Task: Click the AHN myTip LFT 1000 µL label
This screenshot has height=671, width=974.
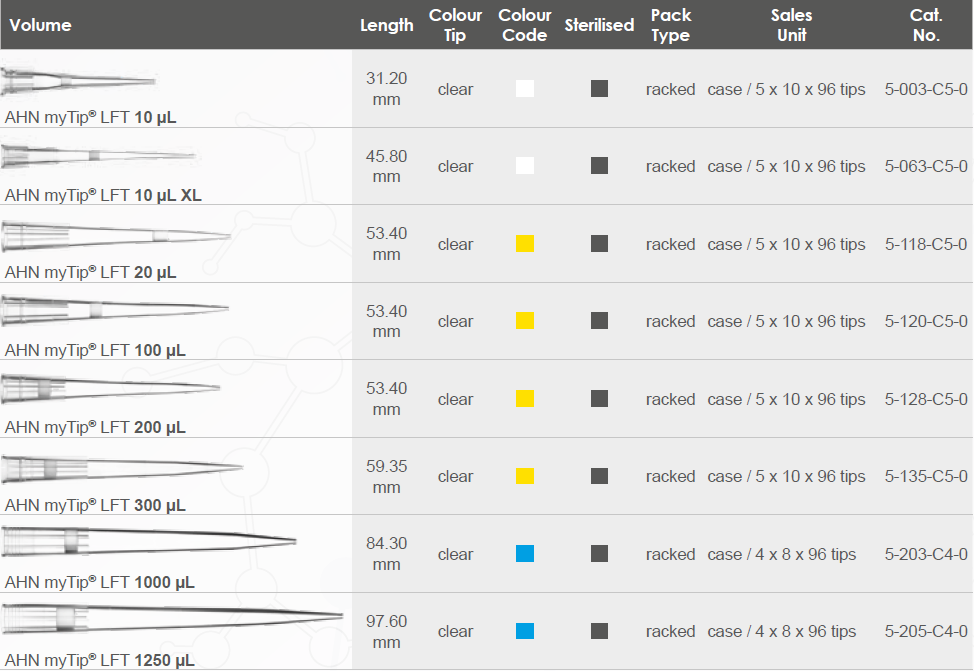Action: [99, 582]
